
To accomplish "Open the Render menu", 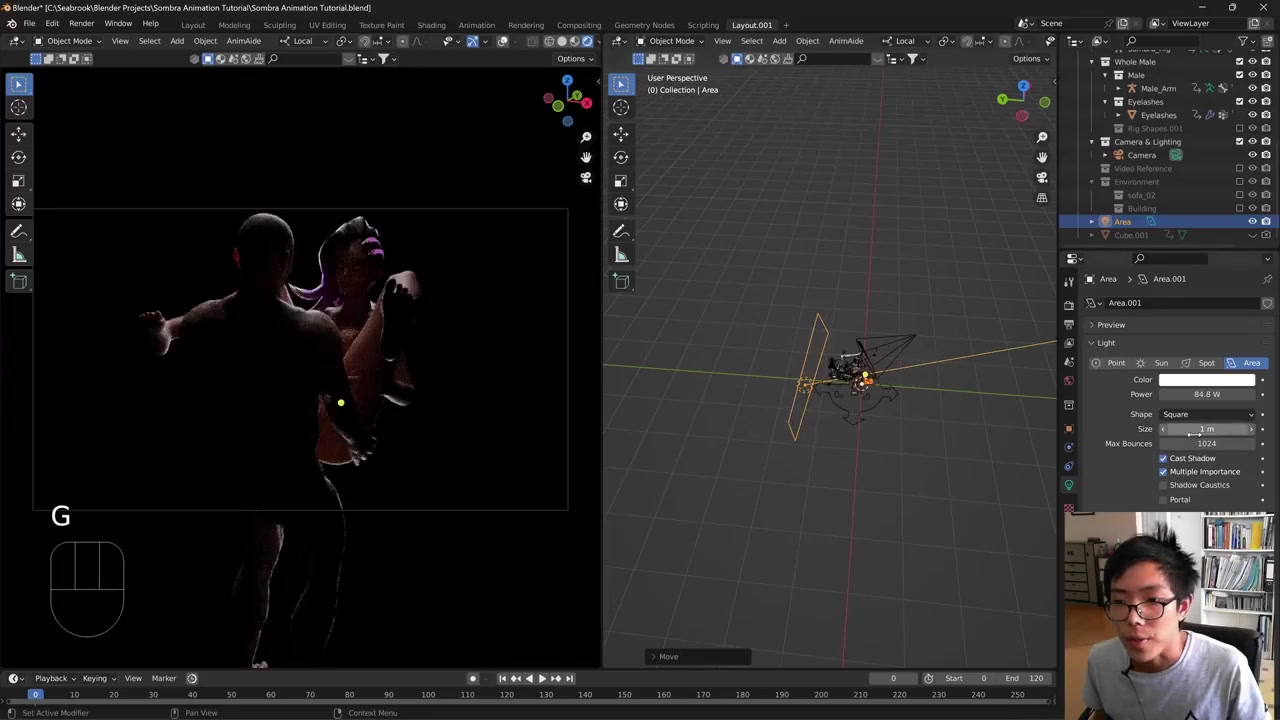I will pyautogui.click(x=81, y=24).
